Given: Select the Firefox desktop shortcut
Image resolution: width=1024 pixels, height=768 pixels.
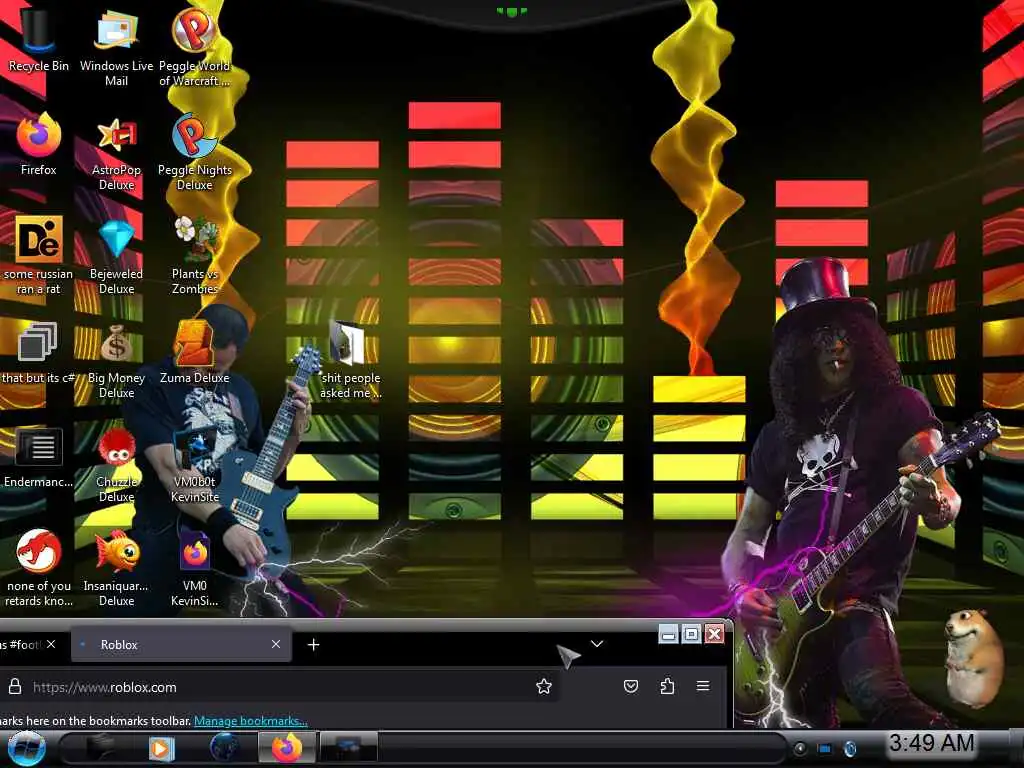Looking at the screenshot, I should [x=39, y=144].
